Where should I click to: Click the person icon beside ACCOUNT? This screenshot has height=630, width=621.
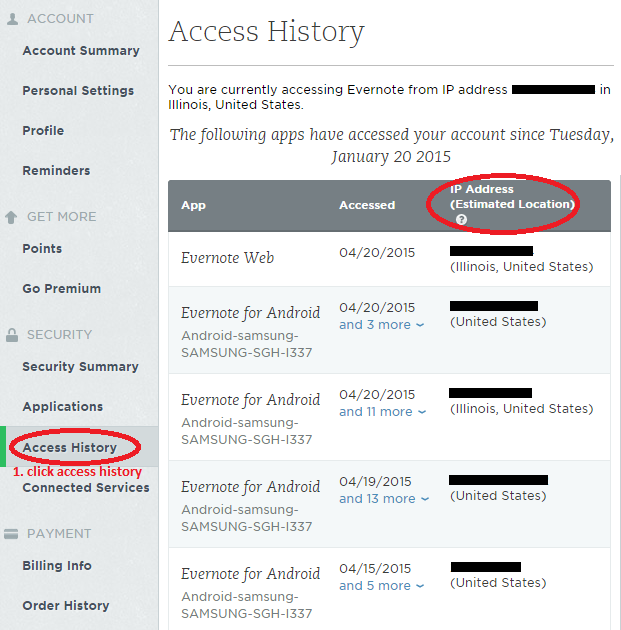click(12, 19)
